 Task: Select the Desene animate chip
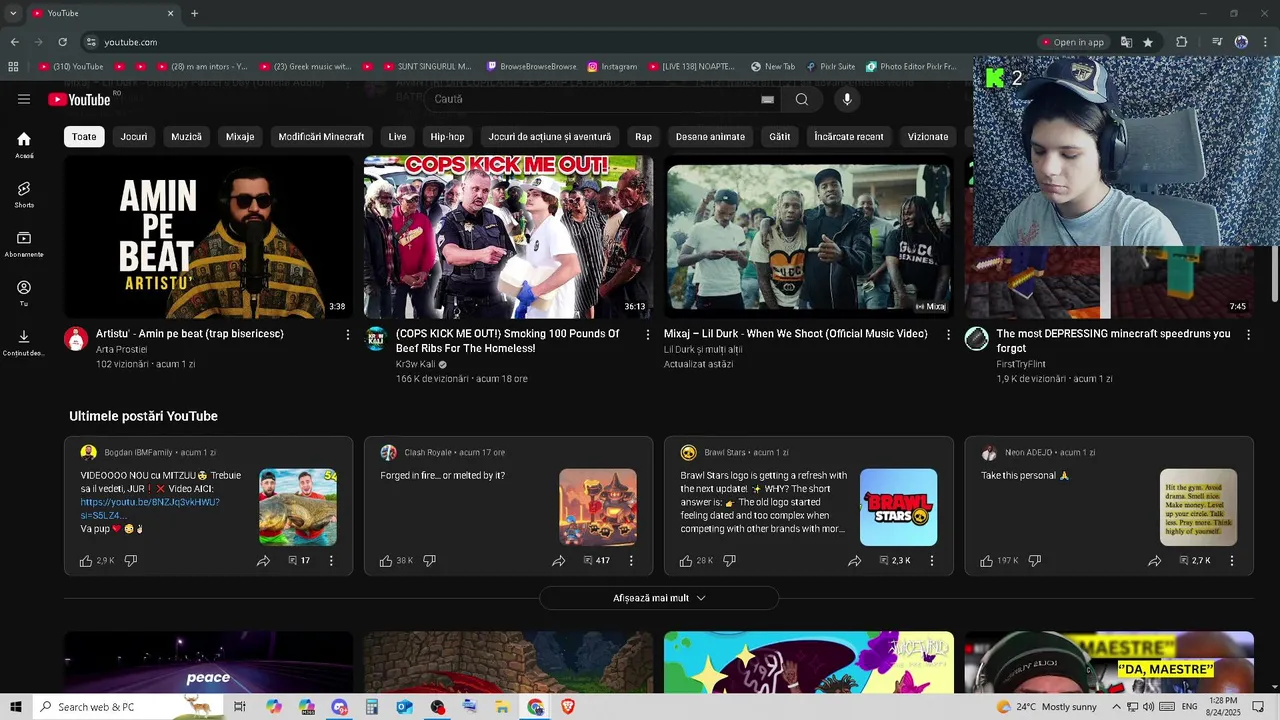[710, 137]
